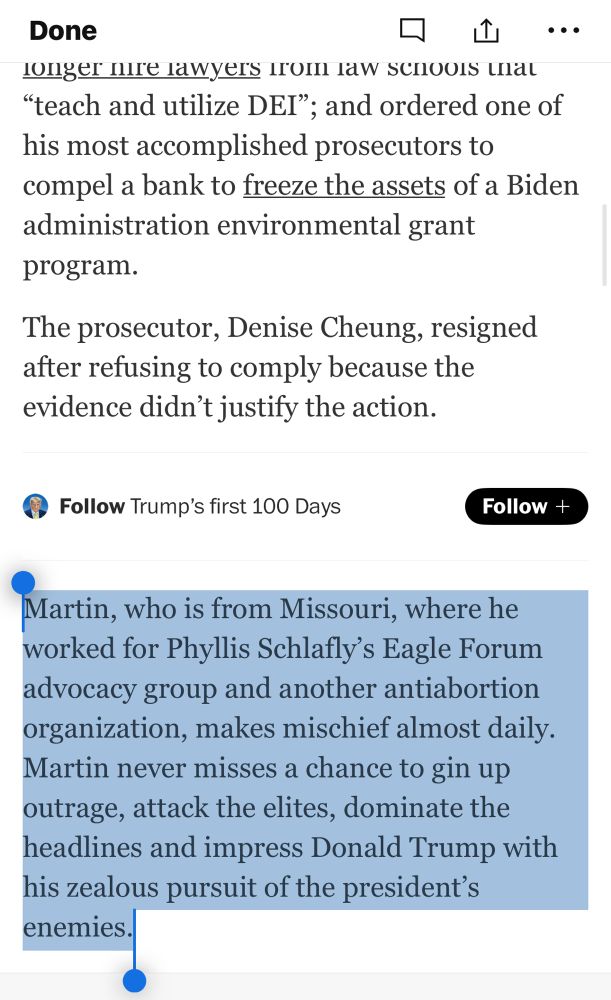Open the comments speech bubble icon
Screen dimensions: 611x1000
pyautogui.click(x=412, y=30)
